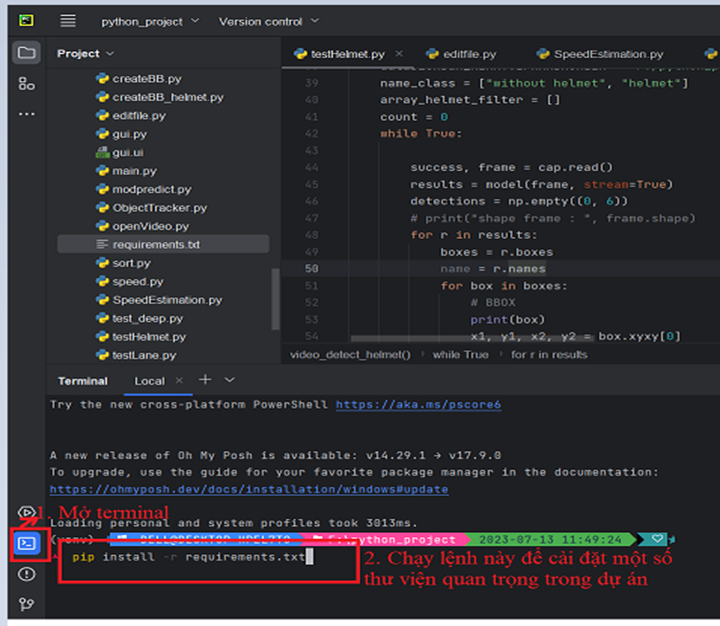
Task: Switch to the SpeedEstimation.py editor tab
Action: (x=600, y=54)
